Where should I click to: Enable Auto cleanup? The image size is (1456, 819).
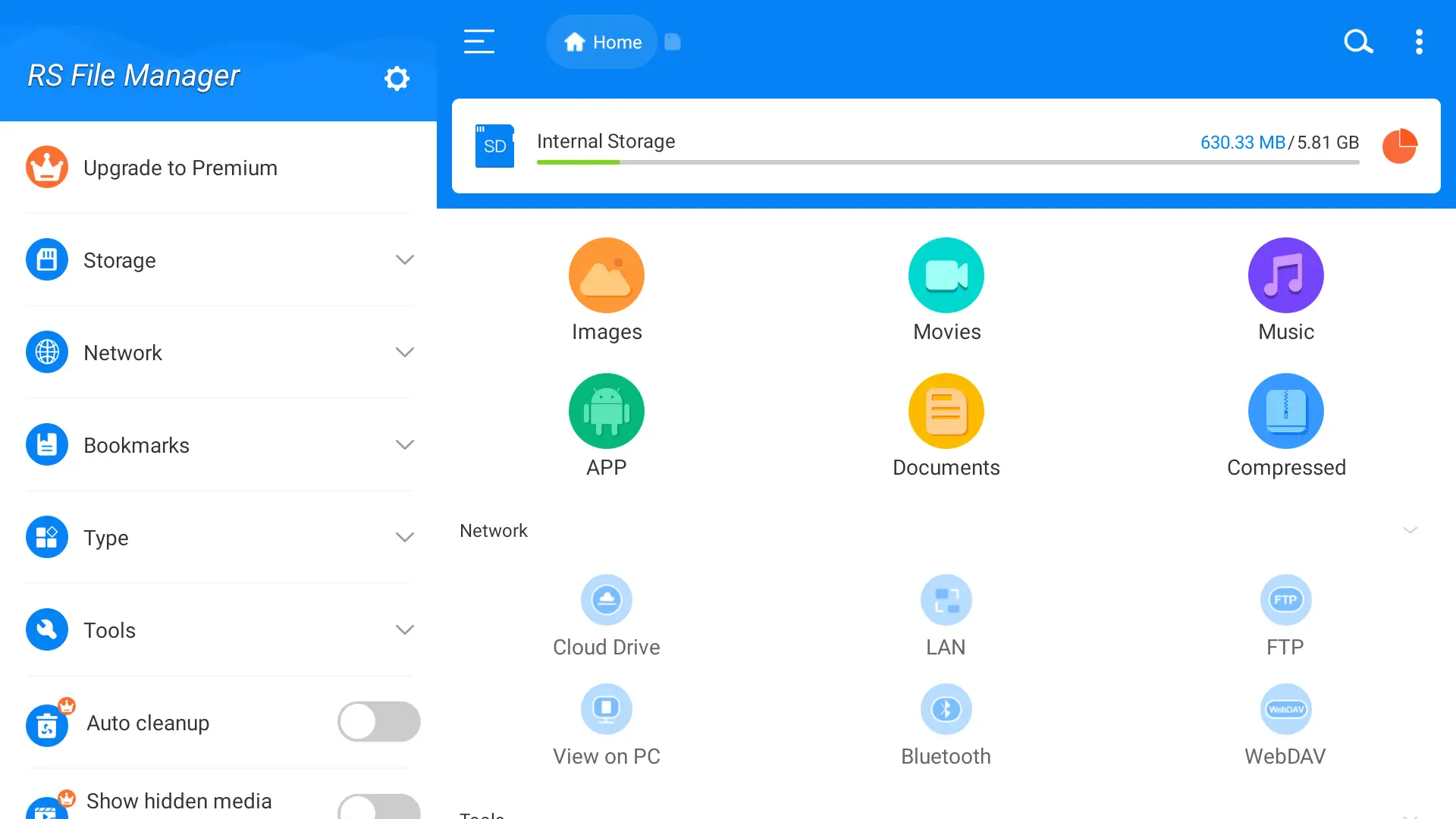[378, 722]
